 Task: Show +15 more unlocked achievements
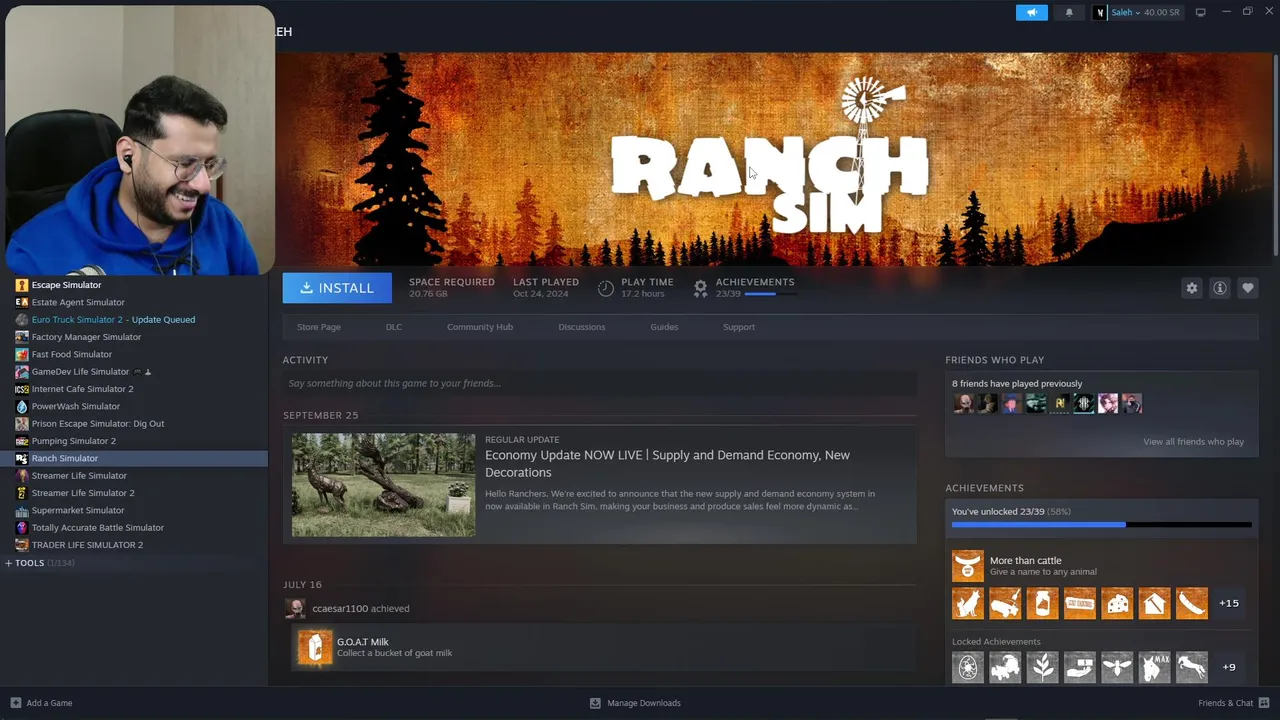[x=1229, y=603]
